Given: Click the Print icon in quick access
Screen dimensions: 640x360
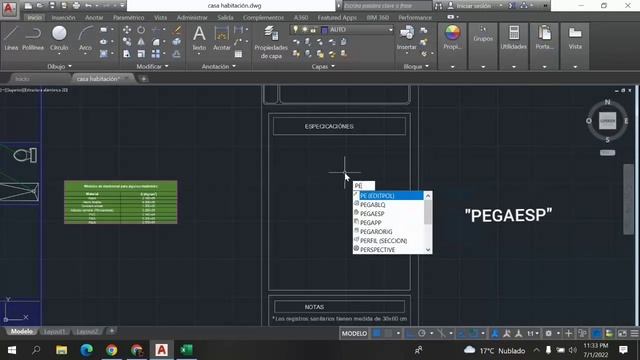Looking at the screenshot, I should pos(76,5).
